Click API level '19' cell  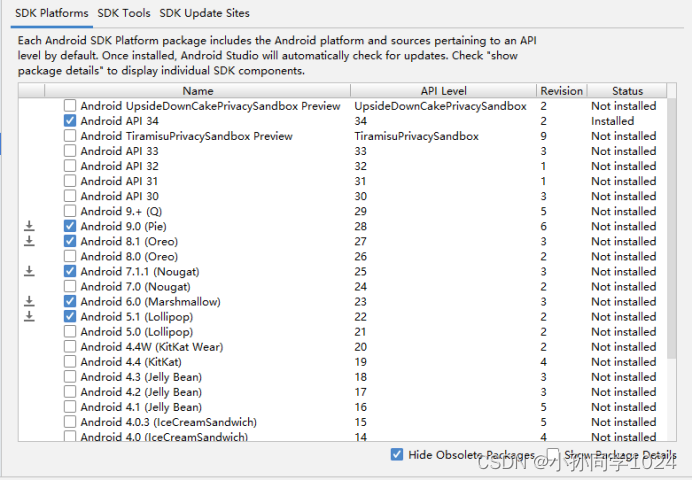tap(361, 362)
